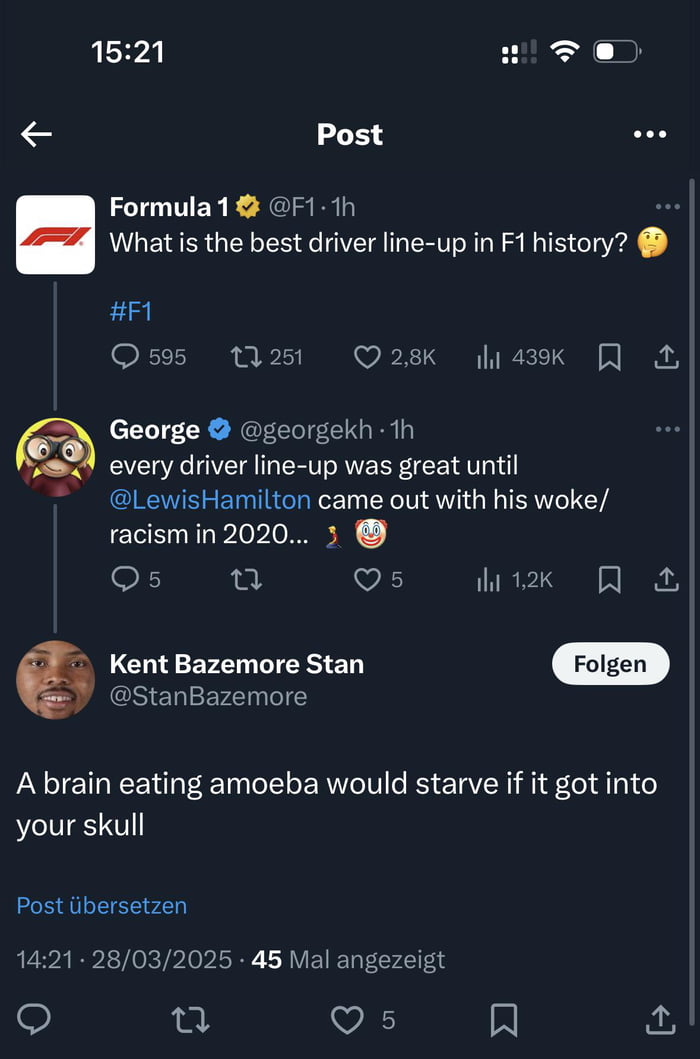Image resolution: width=700 pixels, height=1059 pixels.
Task: Share the main post via bottom share icon
Action: (660, 1019)
